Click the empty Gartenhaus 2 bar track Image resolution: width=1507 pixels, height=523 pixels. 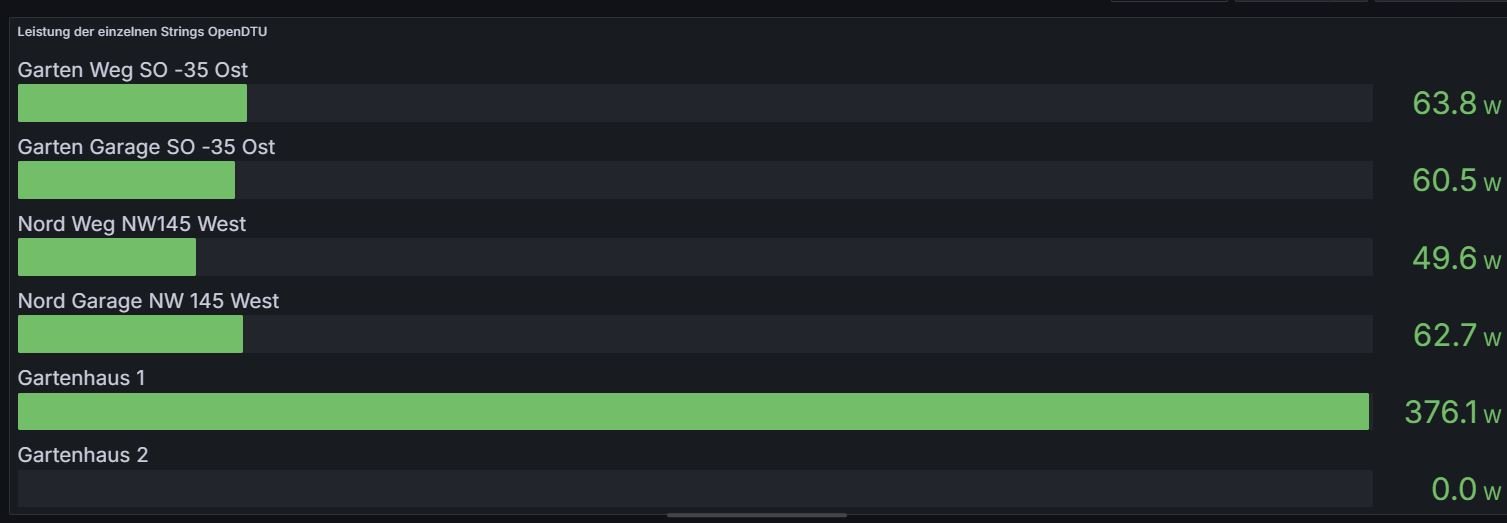click(695, 488)
